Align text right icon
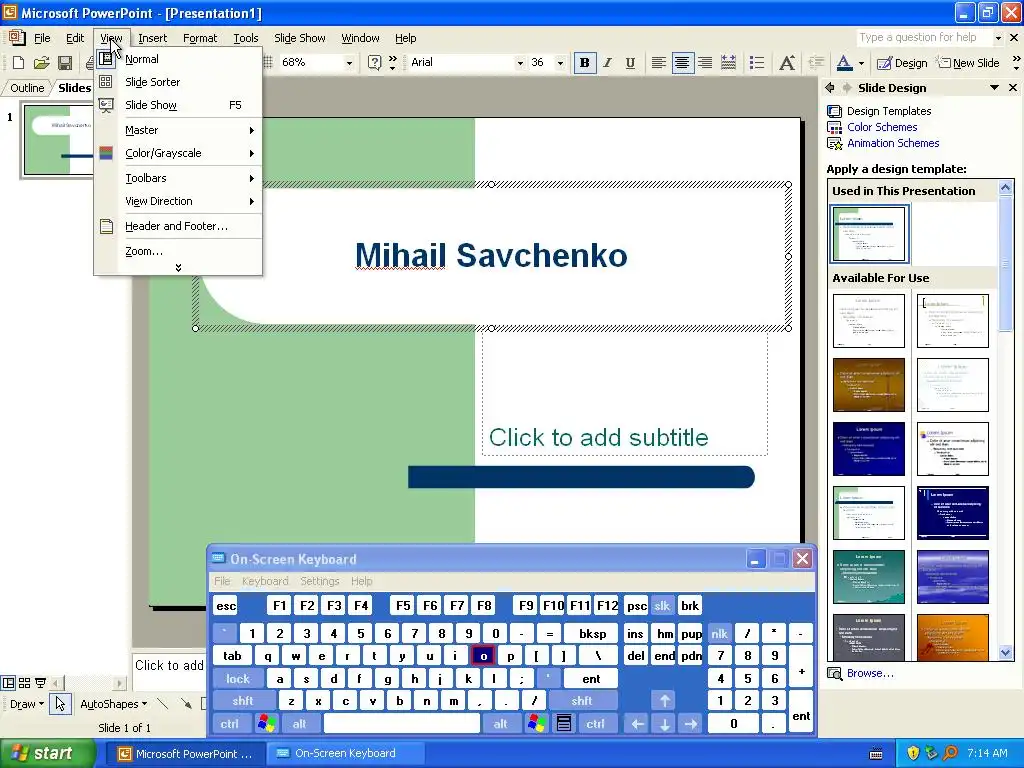The width and height of the screenshot is (1024, 768). (x=705, y=63)
